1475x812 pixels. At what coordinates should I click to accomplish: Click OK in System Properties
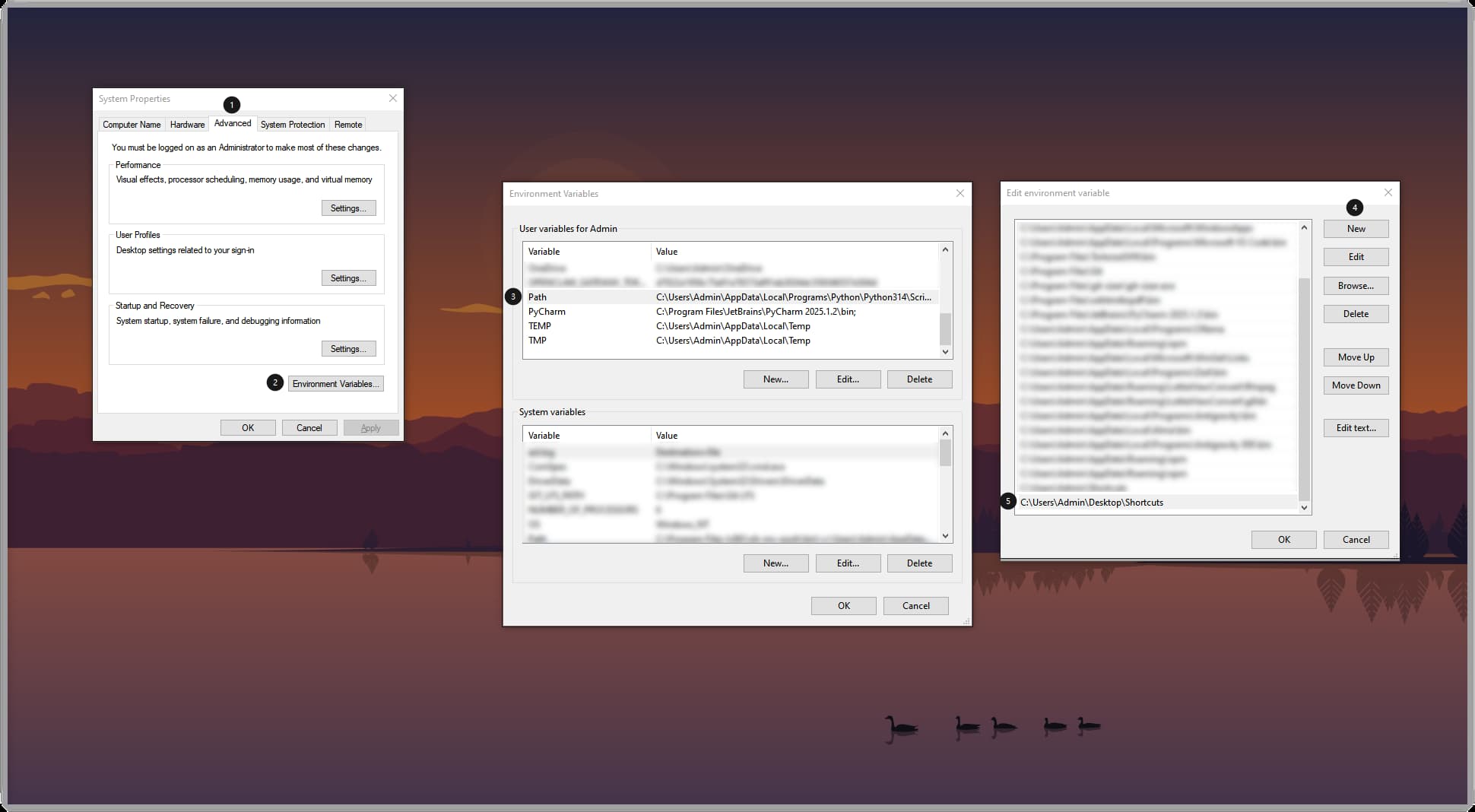point(248,428)
